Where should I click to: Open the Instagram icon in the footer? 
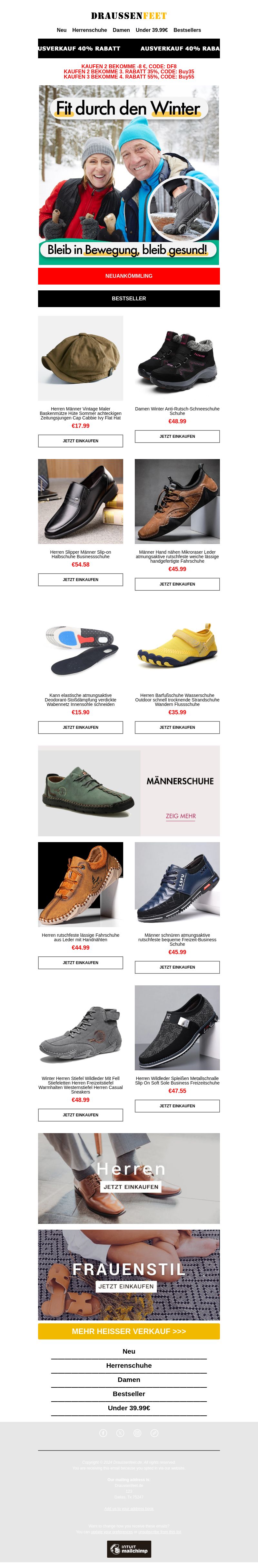click(x=137, y=1433)
